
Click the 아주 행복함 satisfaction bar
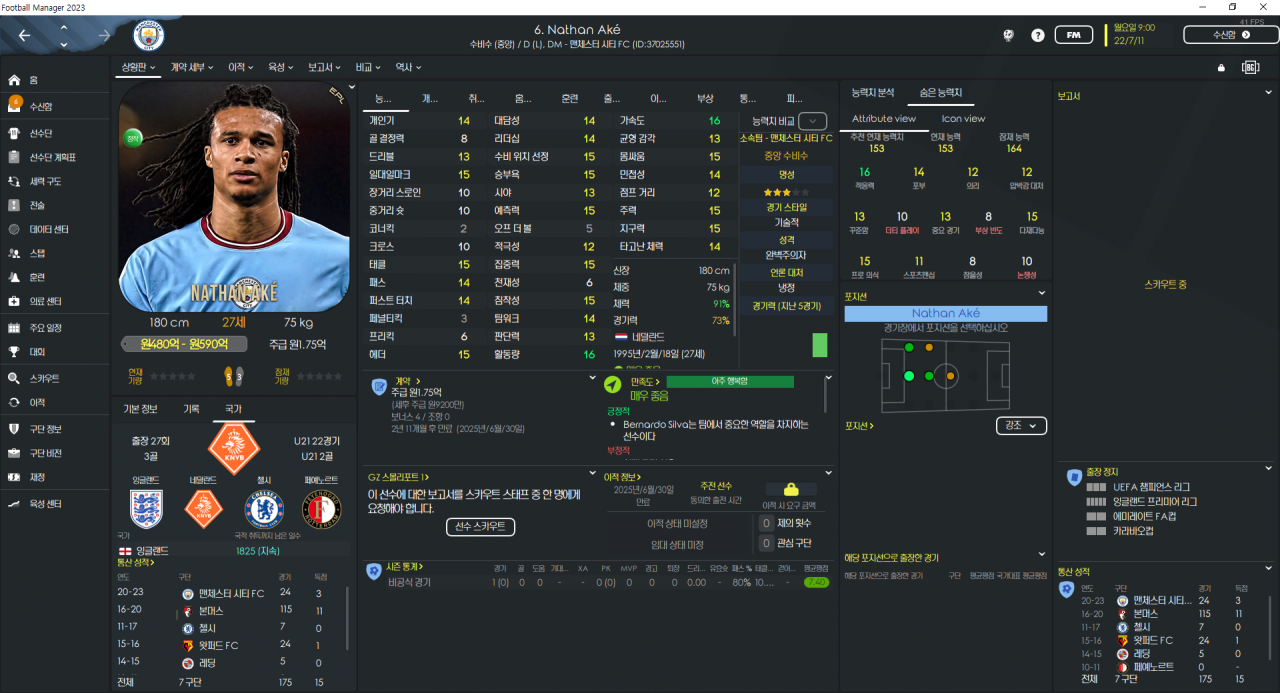(730, 381)
